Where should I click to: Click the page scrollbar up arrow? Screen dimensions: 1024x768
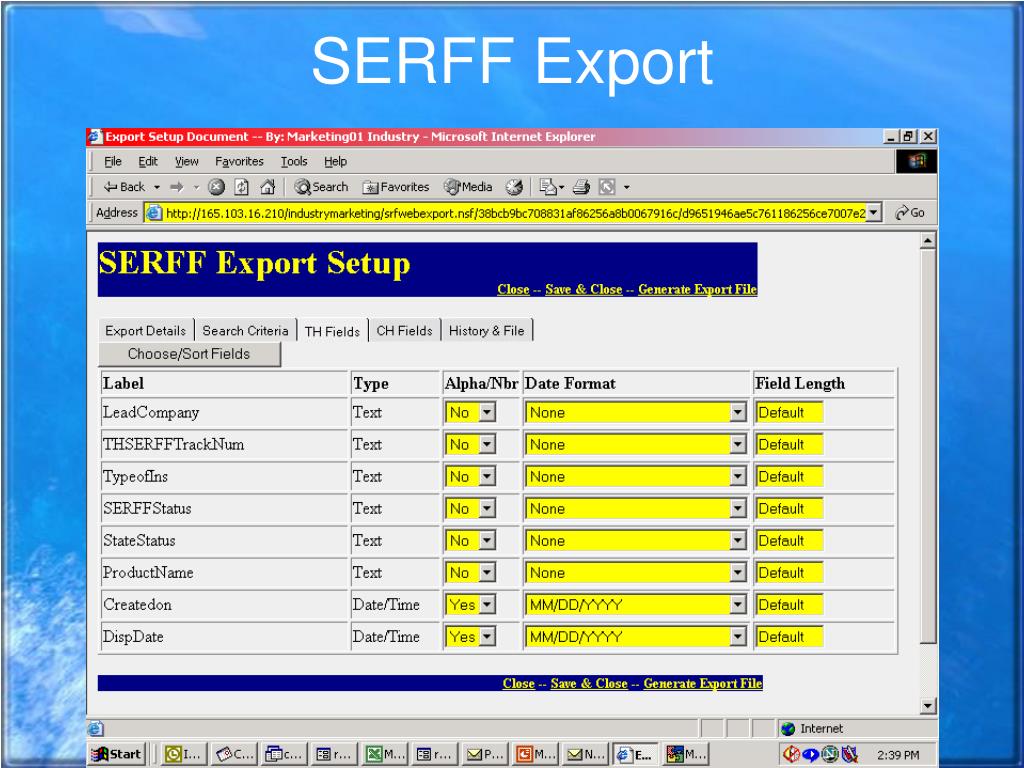928,241
